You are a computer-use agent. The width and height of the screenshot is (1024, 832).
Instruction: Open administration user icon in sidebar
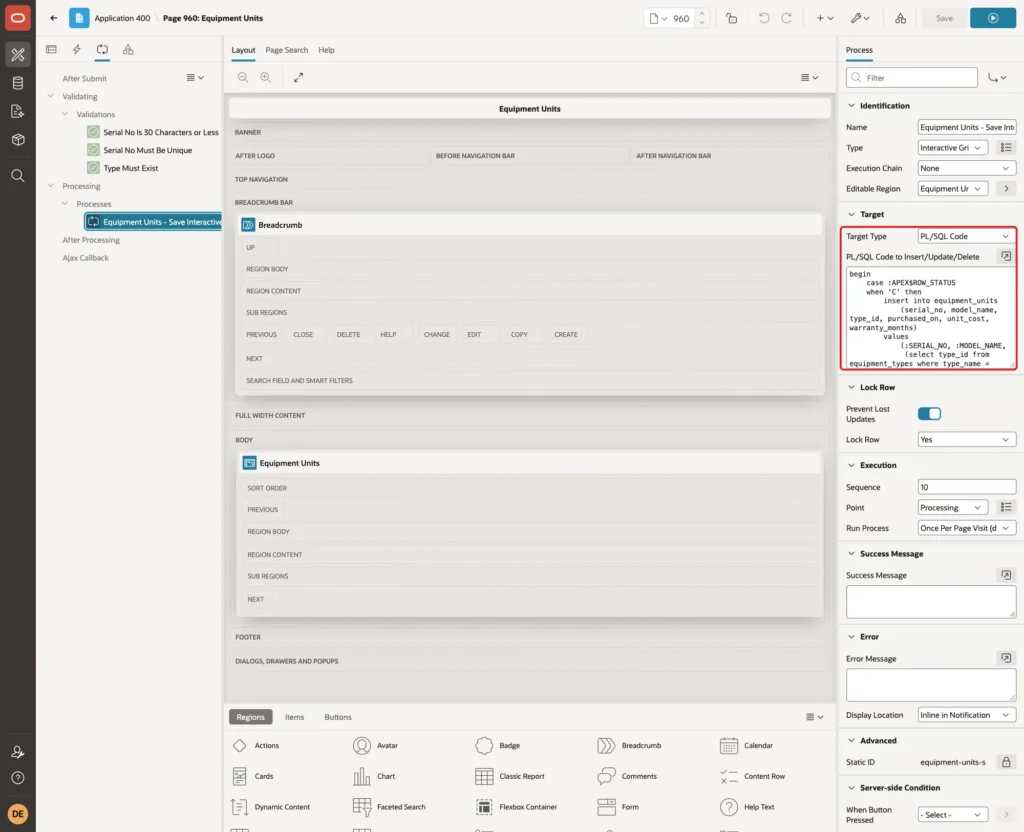[18, 752]
